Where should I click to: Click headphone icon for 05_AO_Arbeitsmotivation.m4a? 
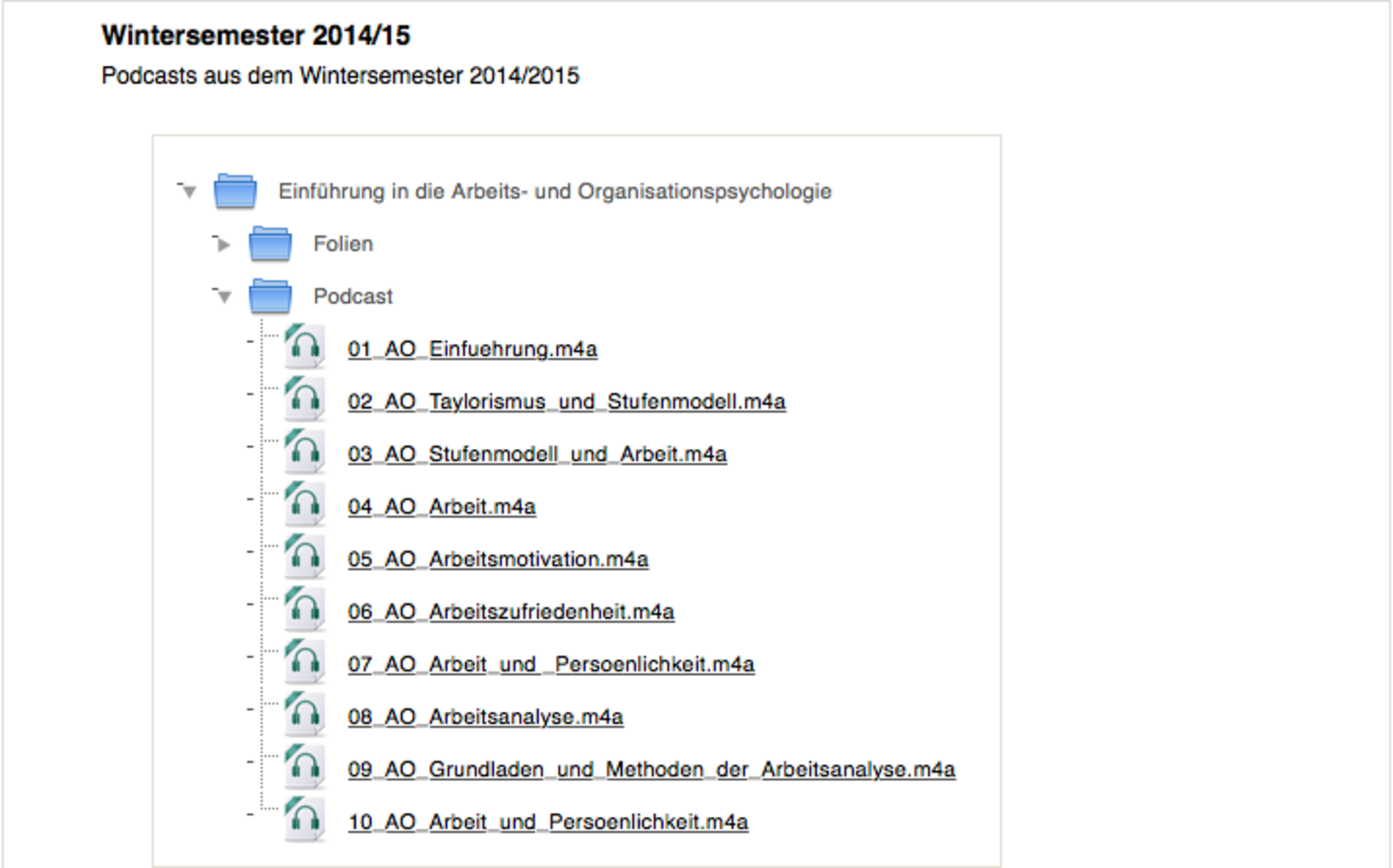point(305,557)
